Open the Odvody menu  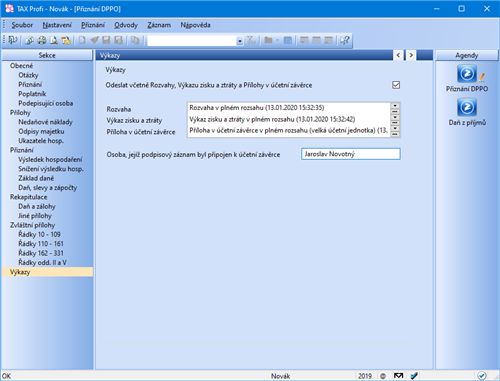[126, 25]
